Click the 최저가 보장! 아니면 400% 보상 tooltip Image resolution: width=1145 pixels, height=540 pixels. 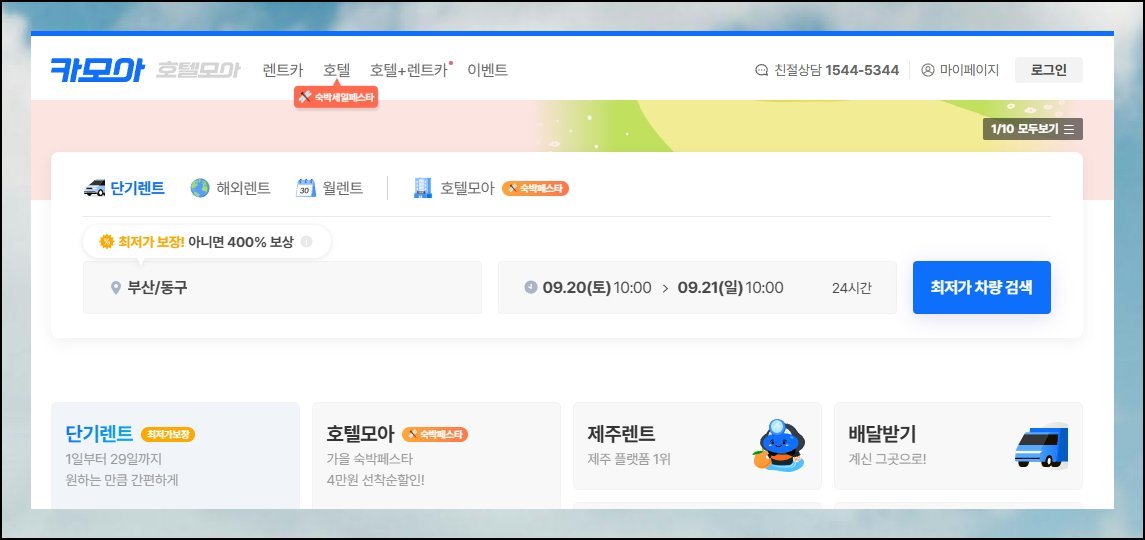click(207, 242)
